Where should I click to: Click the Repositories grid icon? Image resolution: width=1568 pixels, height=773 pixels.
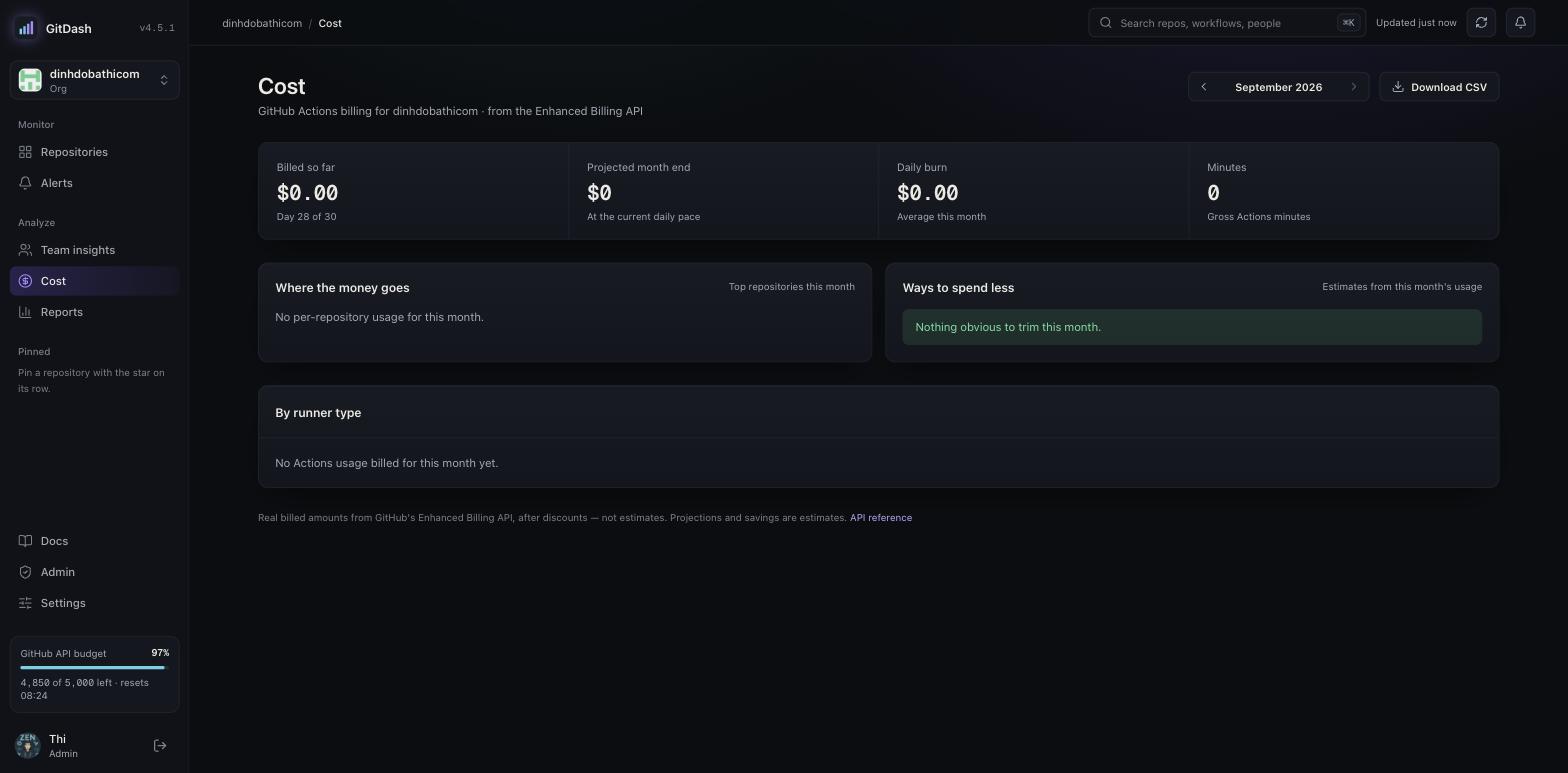coord(25,152)
